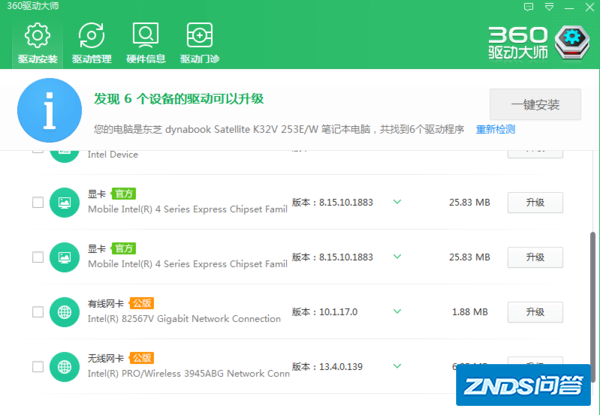Click the 版本:10.1.17.0 text
Viewport: 600px width, 415px height.
[x=325, y=312]
